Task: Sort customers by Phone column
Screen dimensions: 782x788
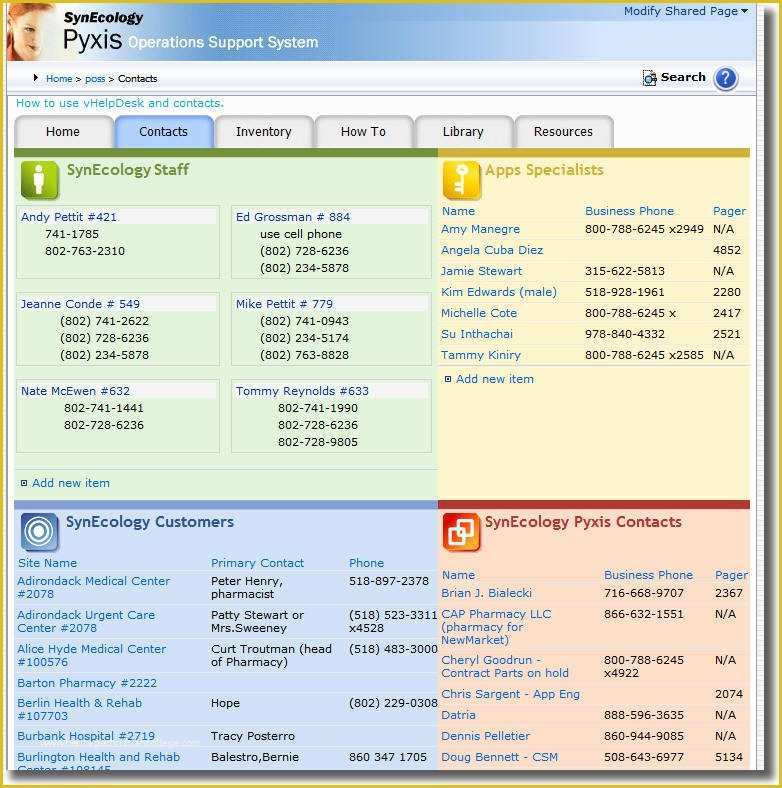Action: [x=366, y=563]
